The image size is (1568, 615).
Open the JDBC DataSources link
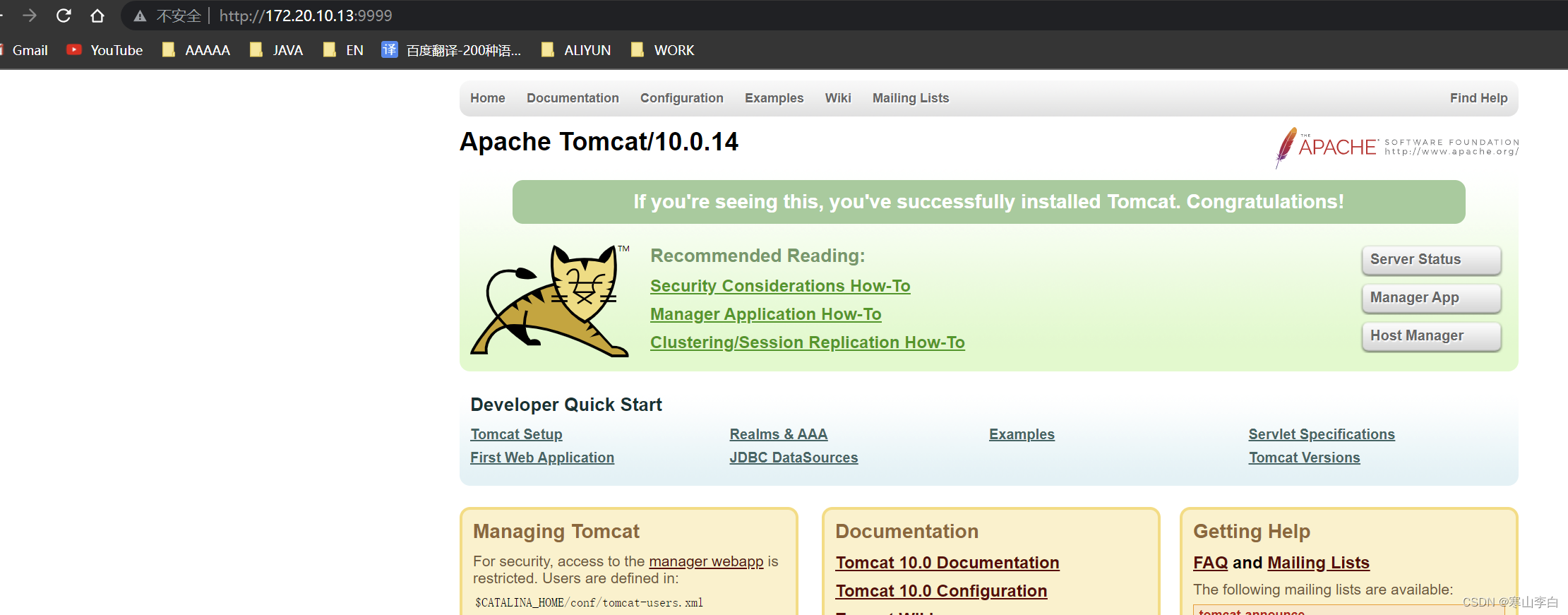click(794, 458)
